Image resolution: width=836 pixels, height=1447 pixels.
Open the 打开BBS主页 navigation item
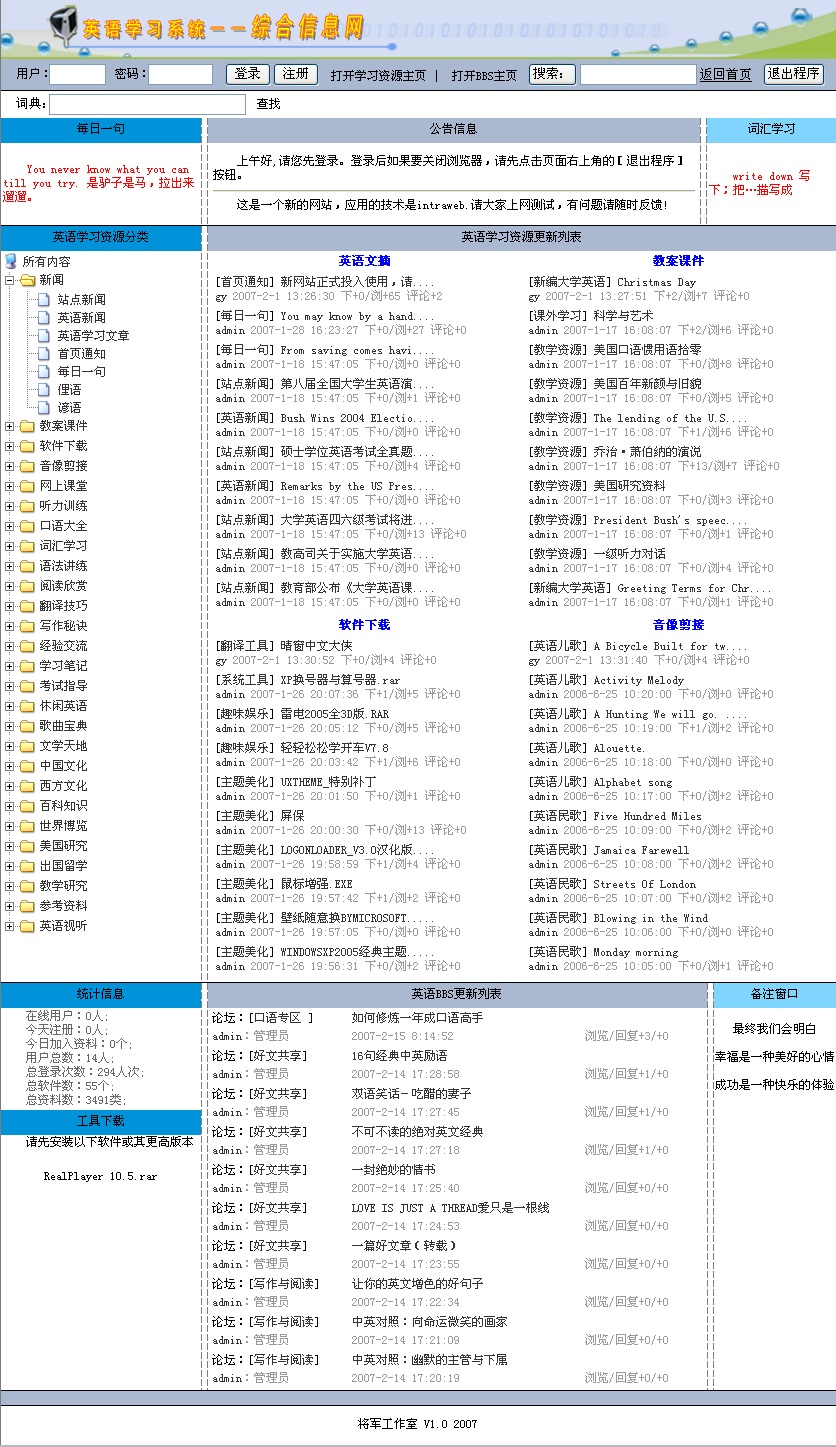click(484, 75)
